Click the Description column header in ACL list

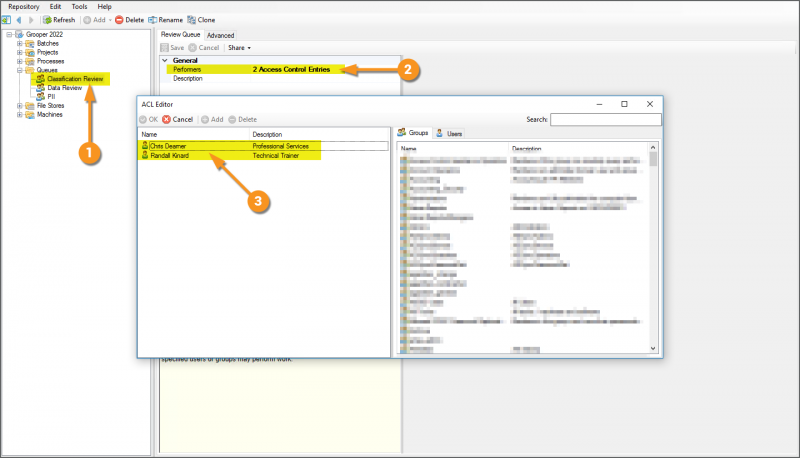click(319, 135)
